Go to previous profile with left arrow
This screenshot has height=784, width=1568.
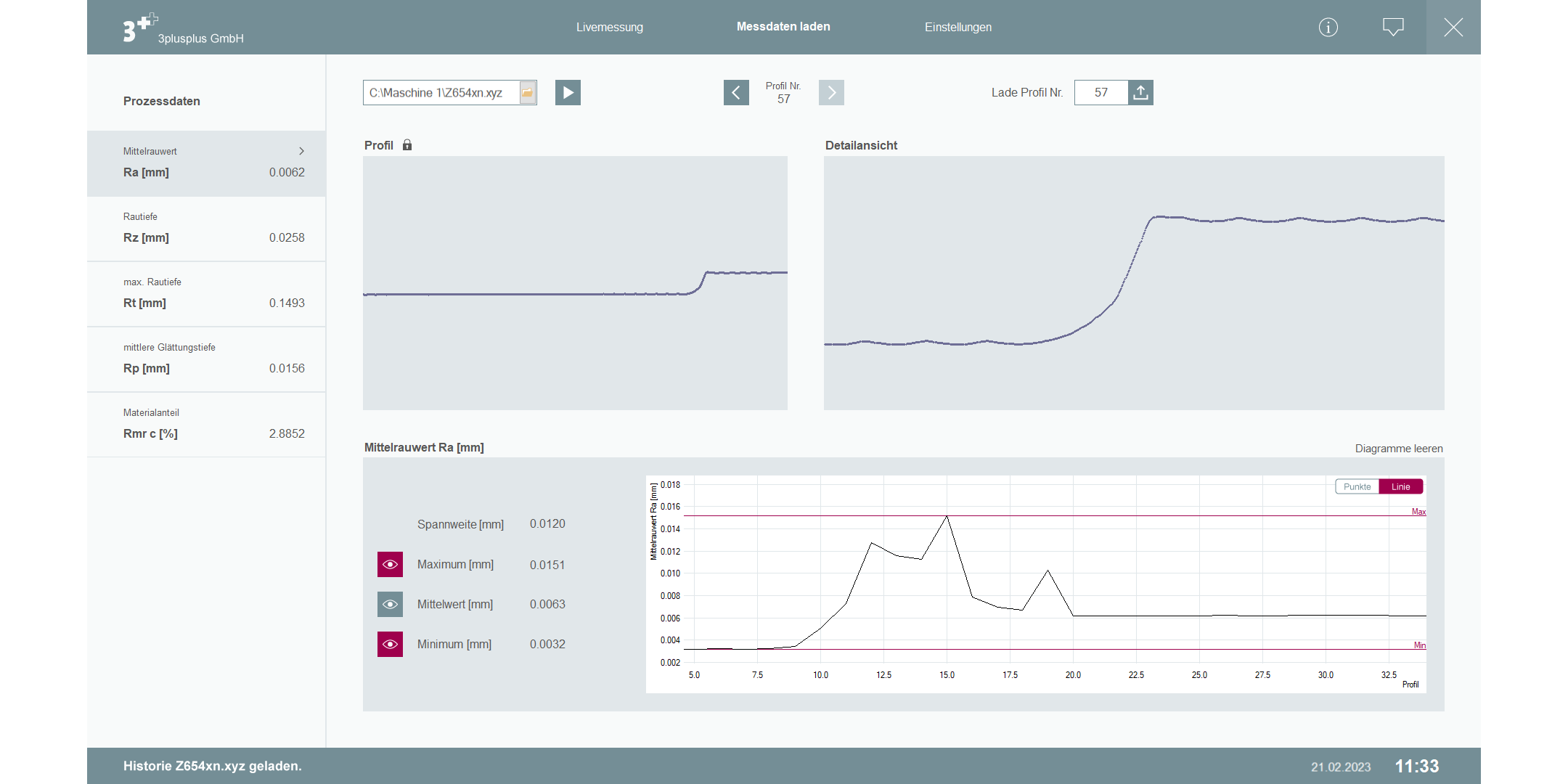736,93
